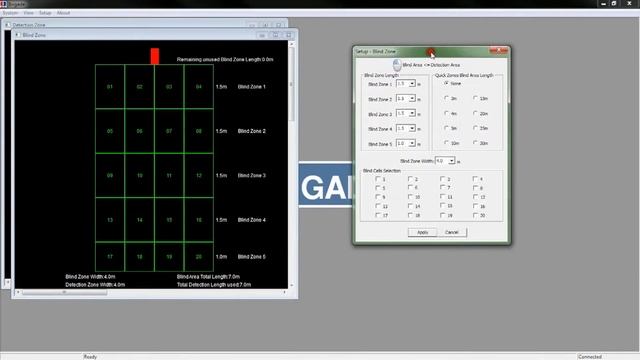Select the 20m quick blind area length
640x360 pixels.
pos(475,113)
